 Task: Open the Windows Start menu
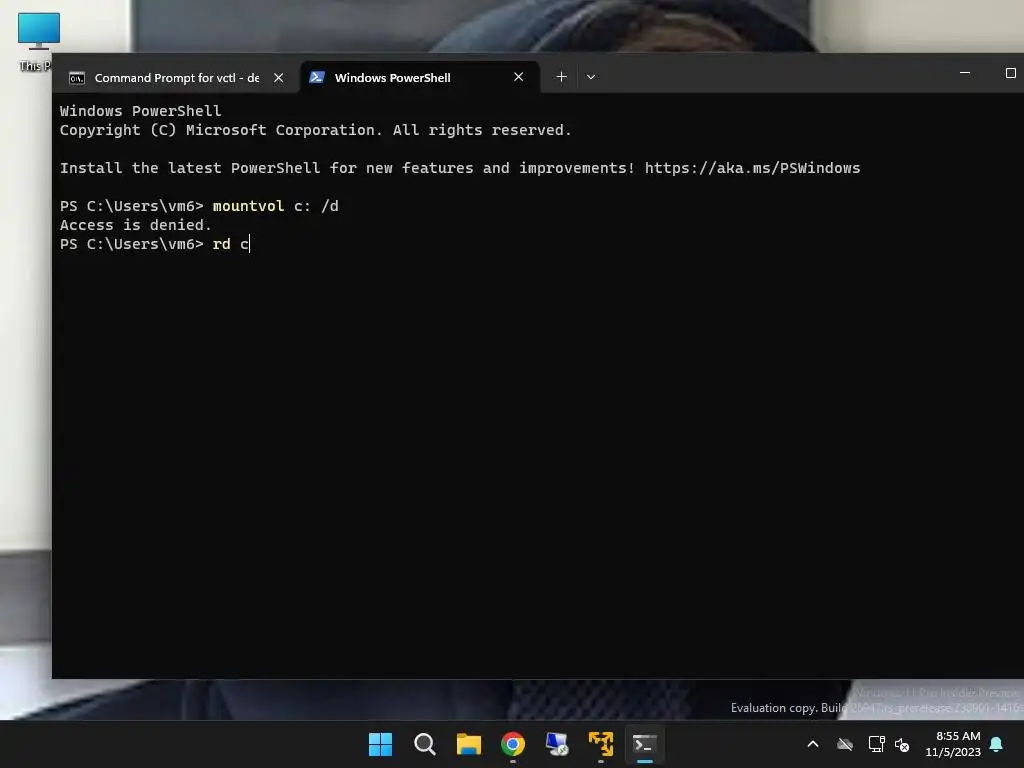tap(380, 744)
